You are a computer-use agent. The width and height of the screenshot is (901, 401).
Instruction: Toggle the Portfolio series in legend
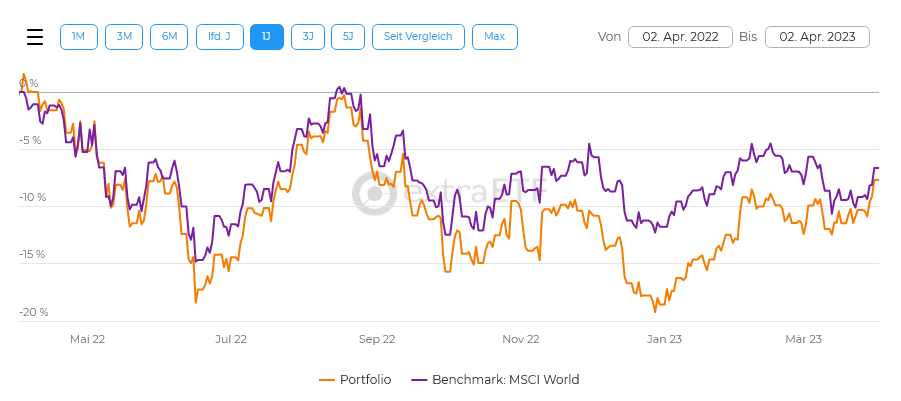[365, 380]
